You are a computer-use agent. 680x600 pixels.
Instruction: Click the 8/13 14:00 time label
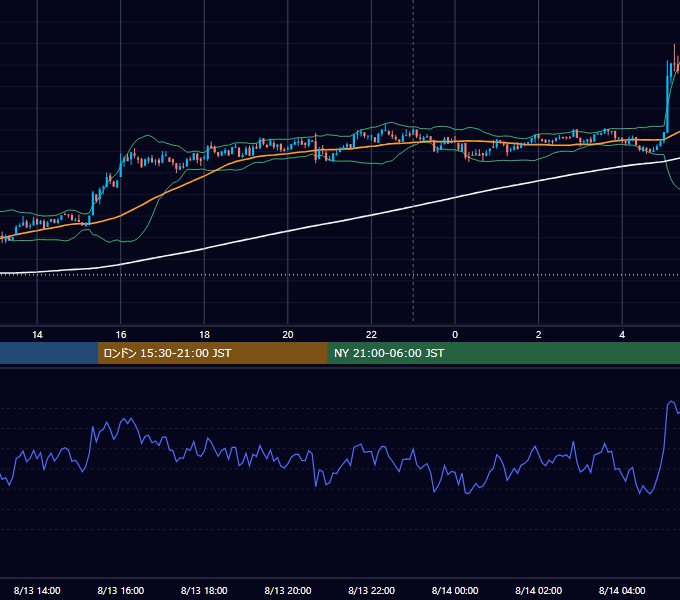pos(37,590)
